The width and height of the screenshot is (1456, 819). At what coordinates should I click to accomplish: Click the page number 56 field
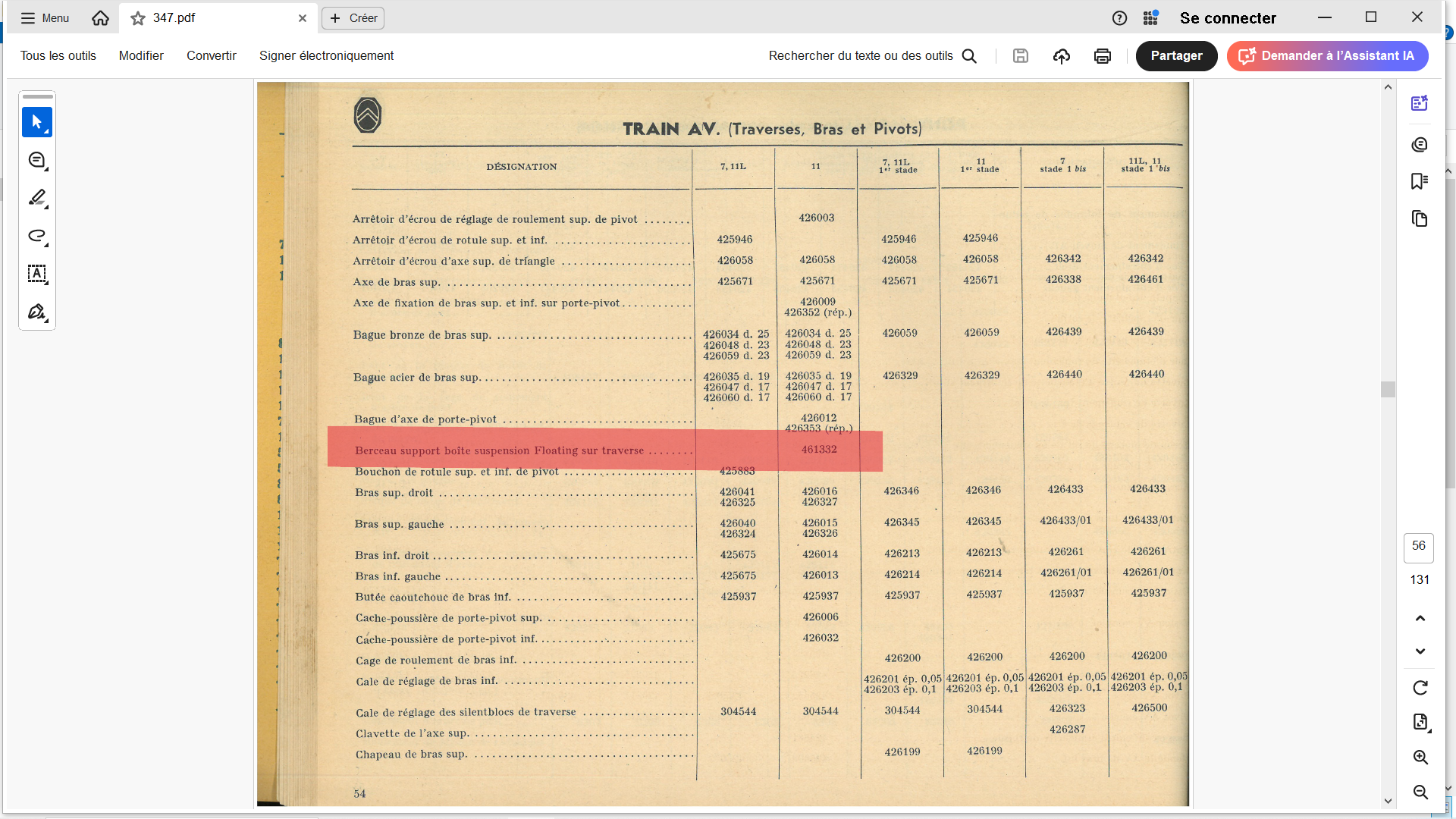[1418, 547]
